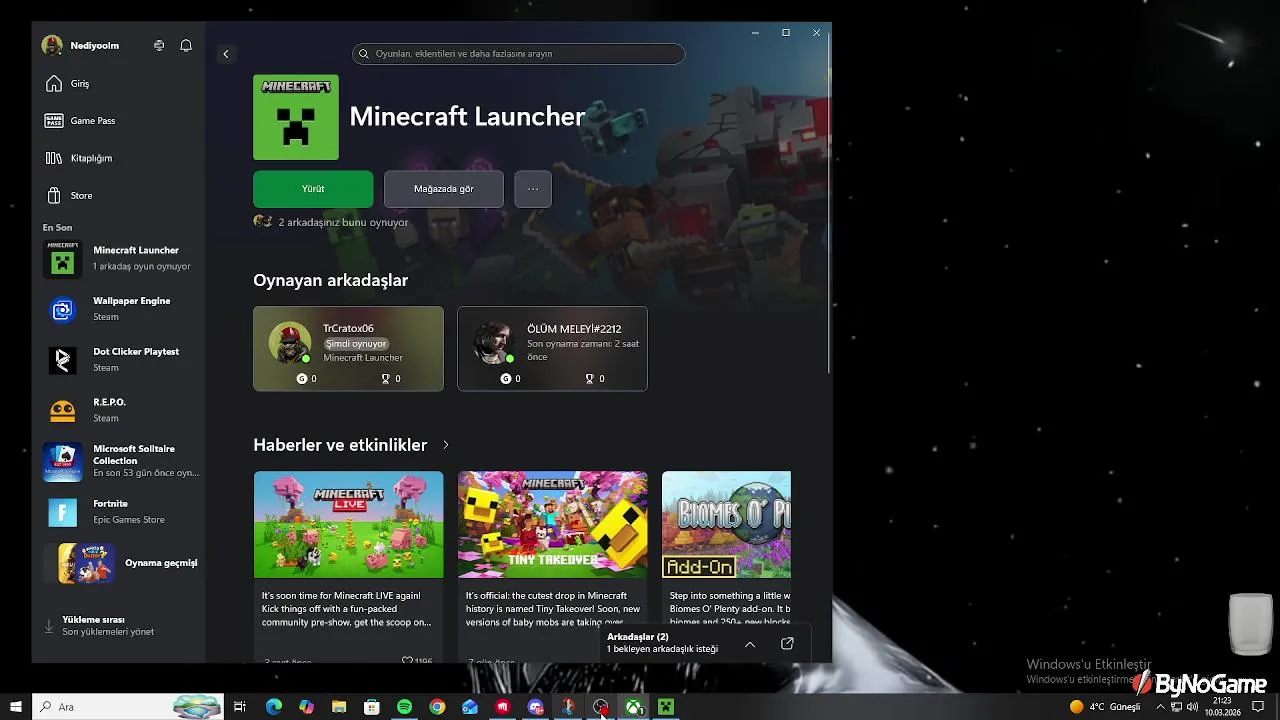
Task: Open the notifications bell
Action: (x=186, y=46)
